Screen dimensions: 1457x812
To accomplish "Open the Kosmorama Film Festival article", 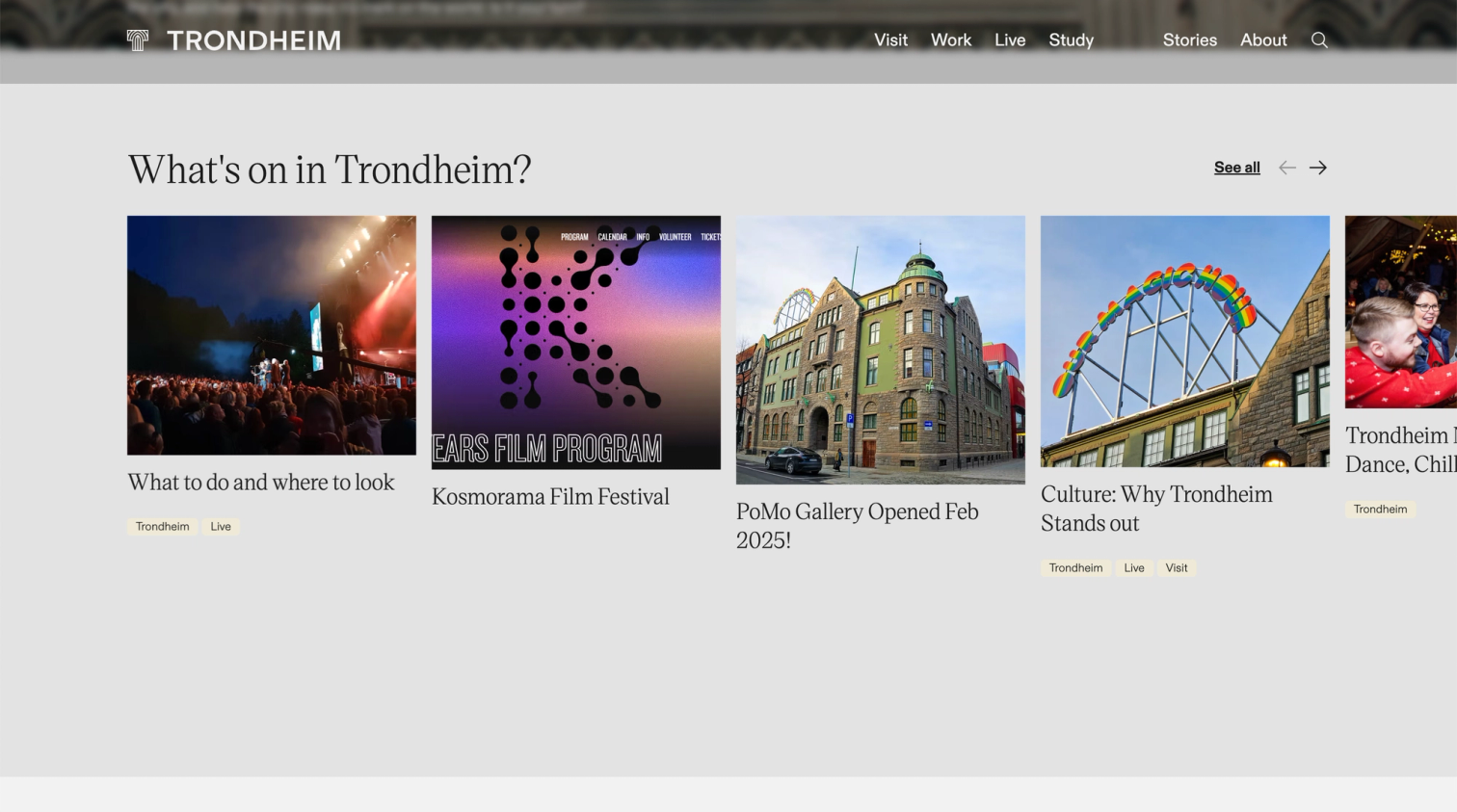I will (550, 496).
